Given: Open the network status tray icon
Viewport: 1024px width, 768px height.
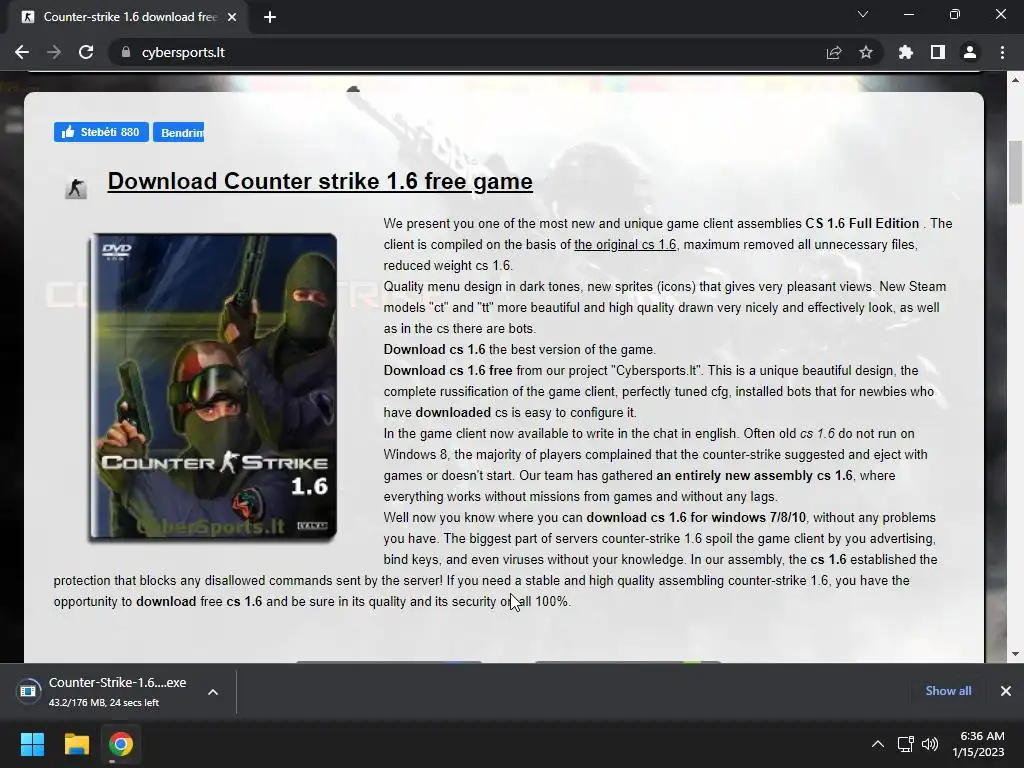Looking at the screenshot, I should pos(905,744).
